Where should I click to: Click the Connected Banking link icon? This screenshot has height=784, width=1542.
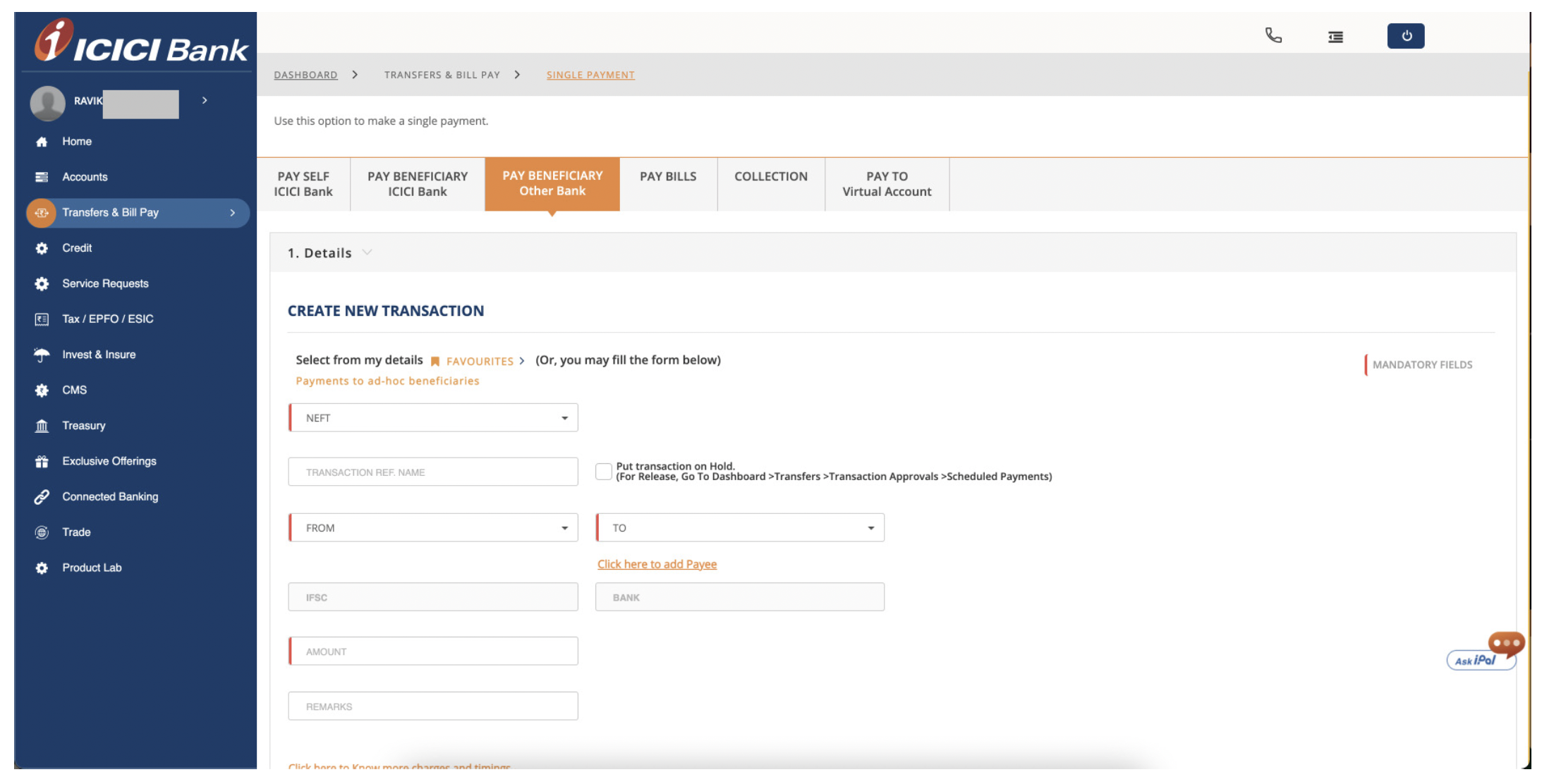[x=42, y=497]
